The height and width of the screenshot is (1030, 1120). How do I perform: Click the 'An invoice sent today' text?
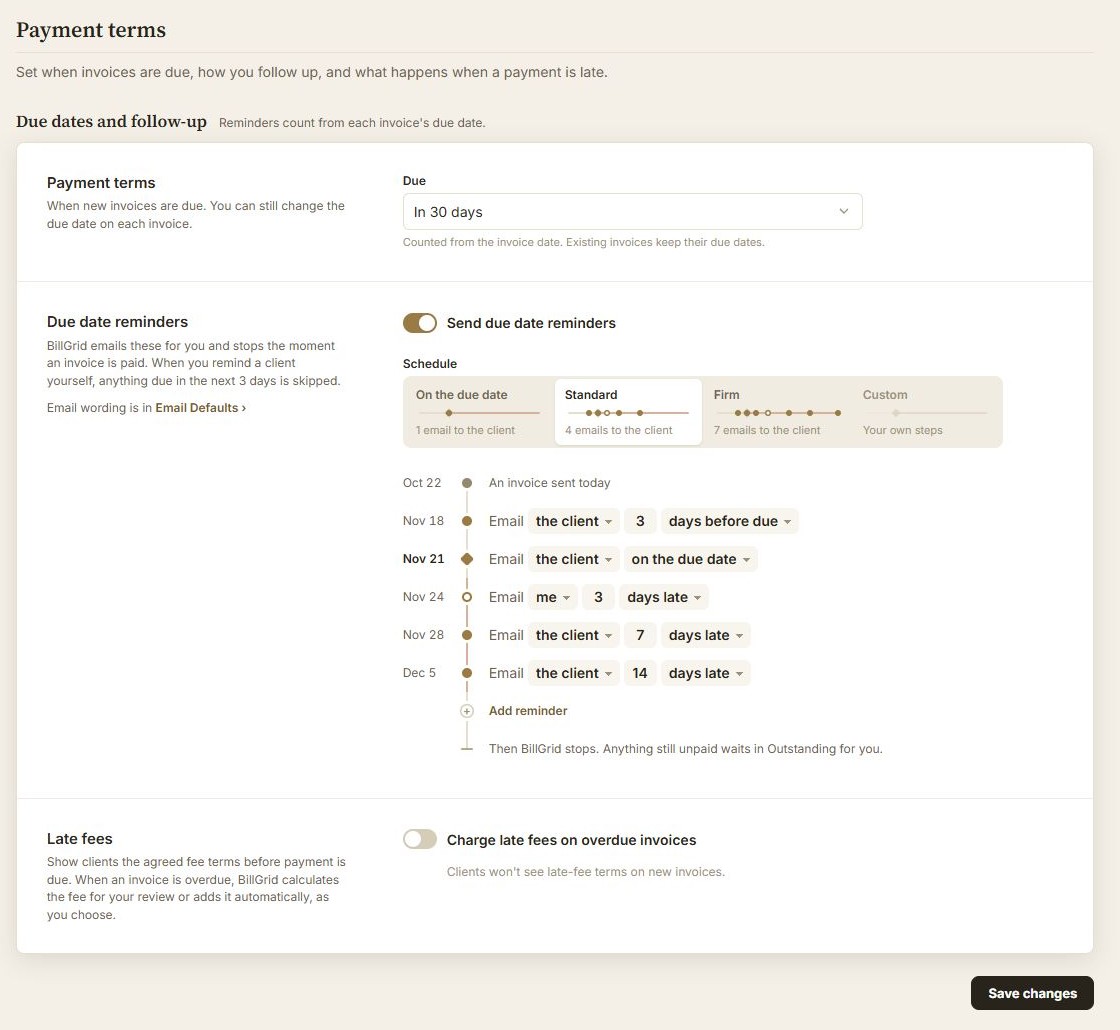tap(549, 483)
